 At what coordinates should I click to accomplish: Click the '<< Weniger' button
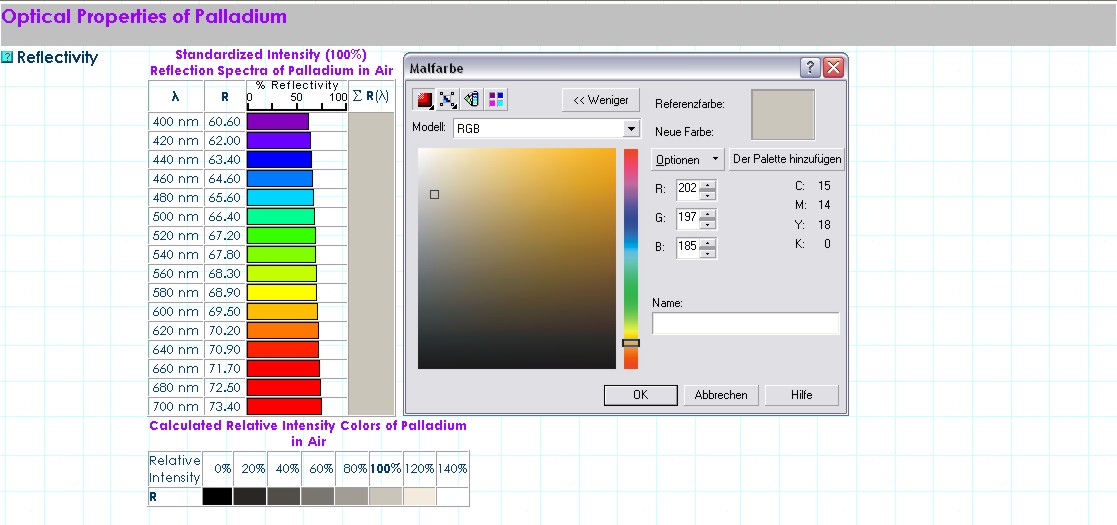tap(600, 100)
